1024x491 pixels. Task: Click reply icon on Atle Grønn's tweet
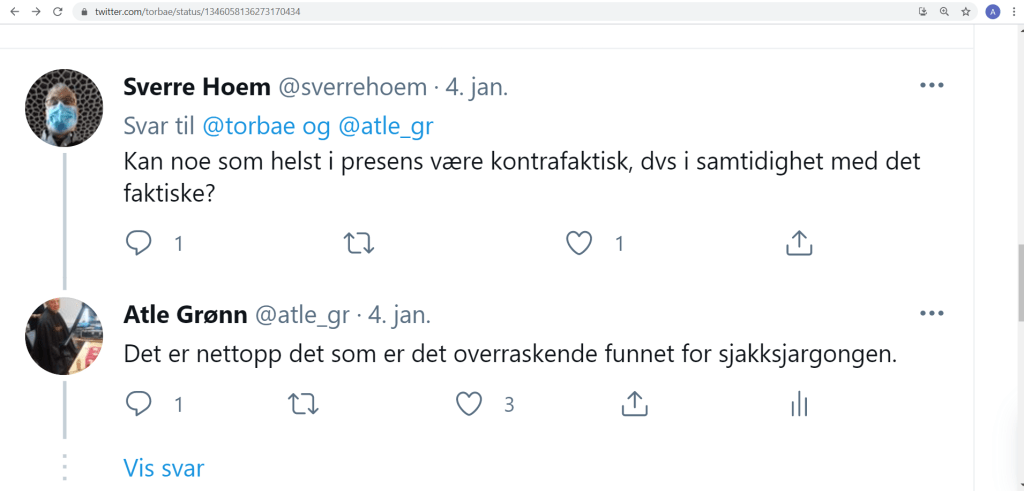coord(137,404)
